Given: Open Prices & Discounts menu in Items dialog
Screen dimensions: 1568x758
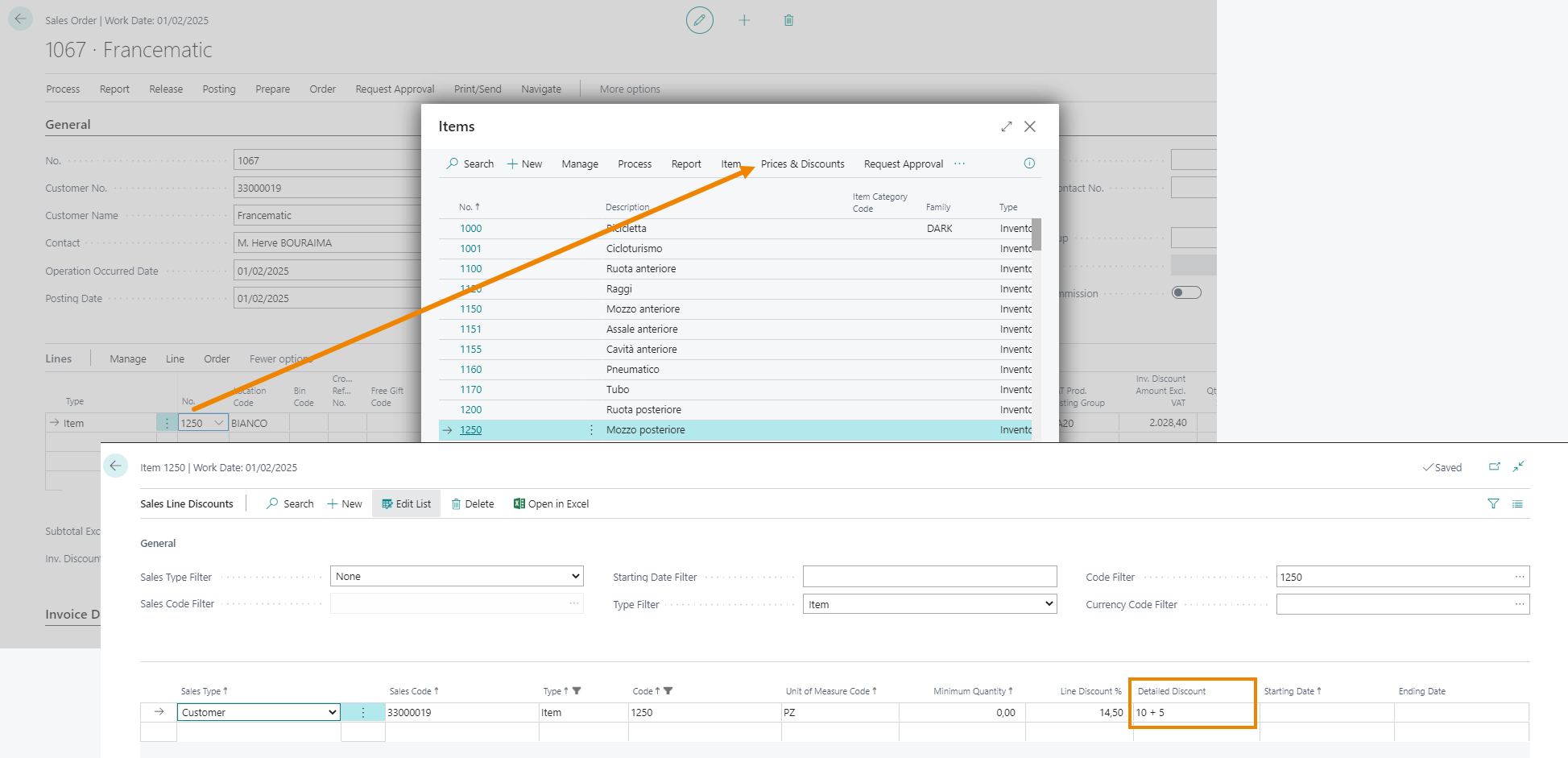Looking at the screenshot, I should point(802,164).
